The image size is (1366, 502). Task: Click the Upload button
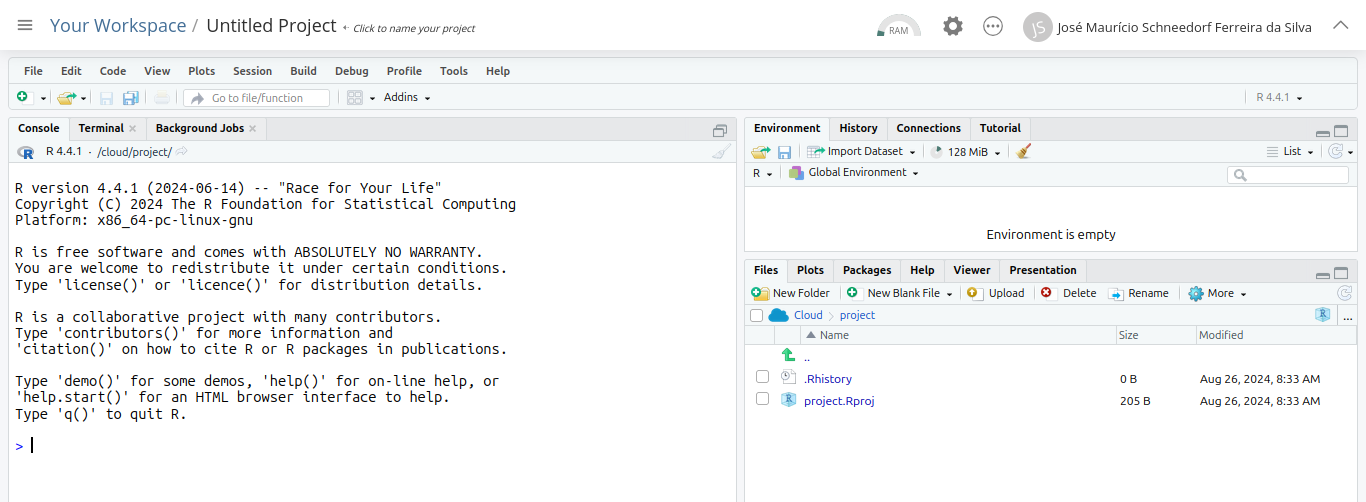tap(996, 293)
